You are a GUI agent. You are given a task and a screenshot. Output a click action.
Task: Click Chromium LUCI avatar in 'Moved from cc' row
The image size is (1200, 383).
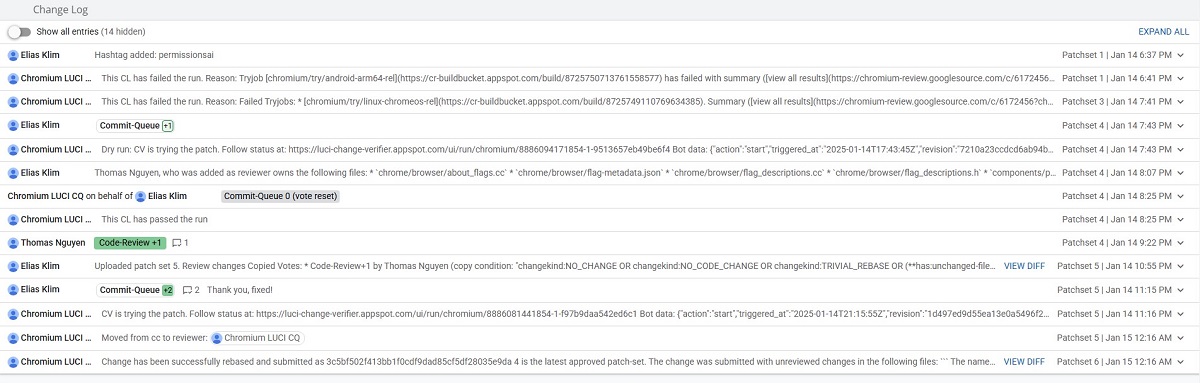point(13,337)
